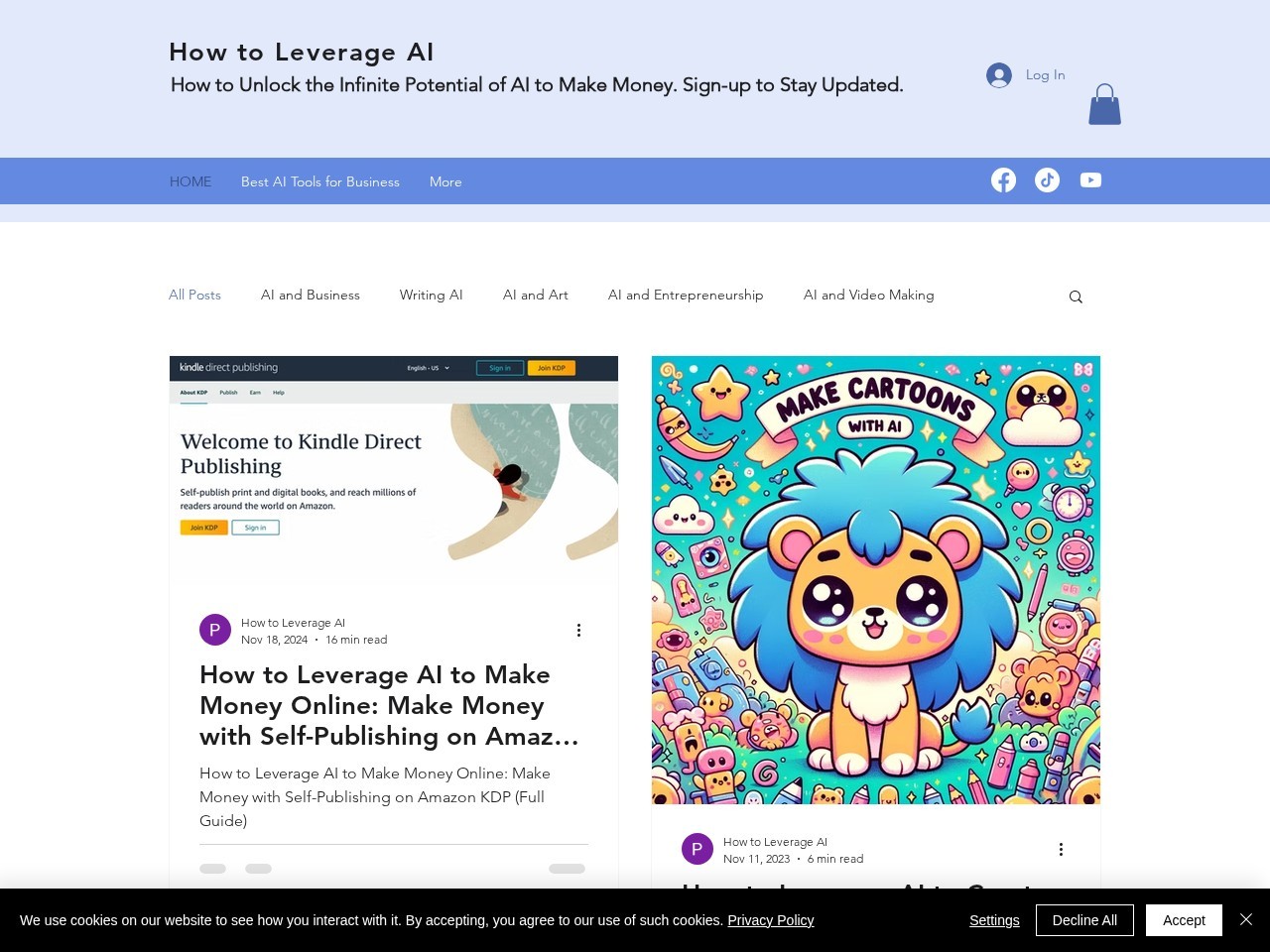This screenshot has width=1270, height=952.
Task: Filter posts by AI and Business
Action: pos(311,295)
